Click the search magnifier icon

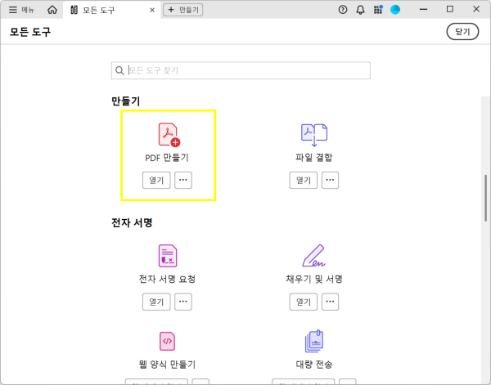tap(119, 70)
